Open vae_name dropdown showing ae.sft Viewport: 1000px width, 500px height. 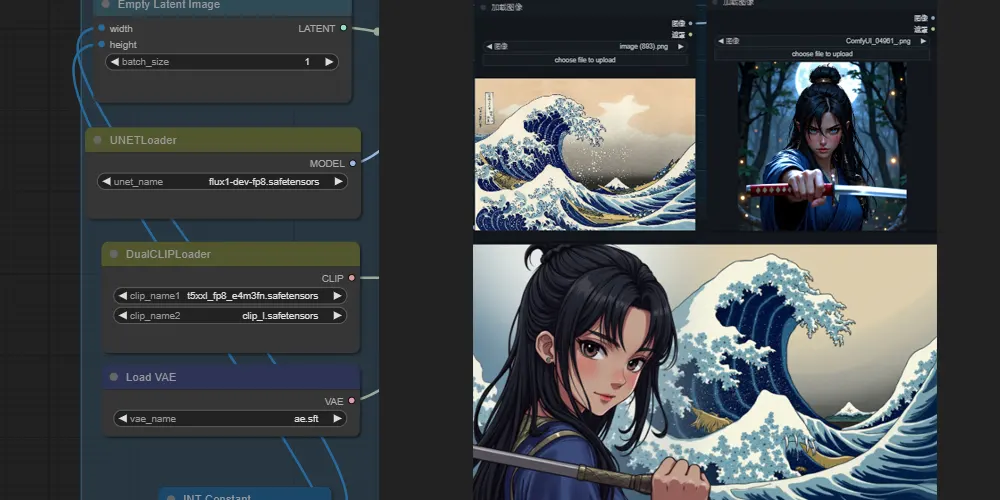pos(230,419)
